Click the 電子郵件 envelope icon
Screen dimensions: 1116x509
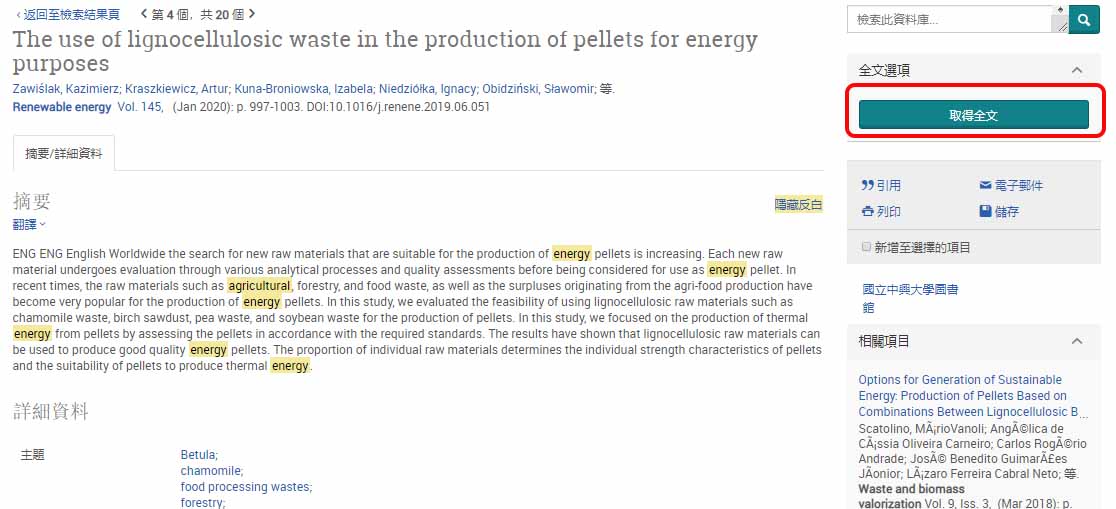pyautogui.click(x=985, y=186)
